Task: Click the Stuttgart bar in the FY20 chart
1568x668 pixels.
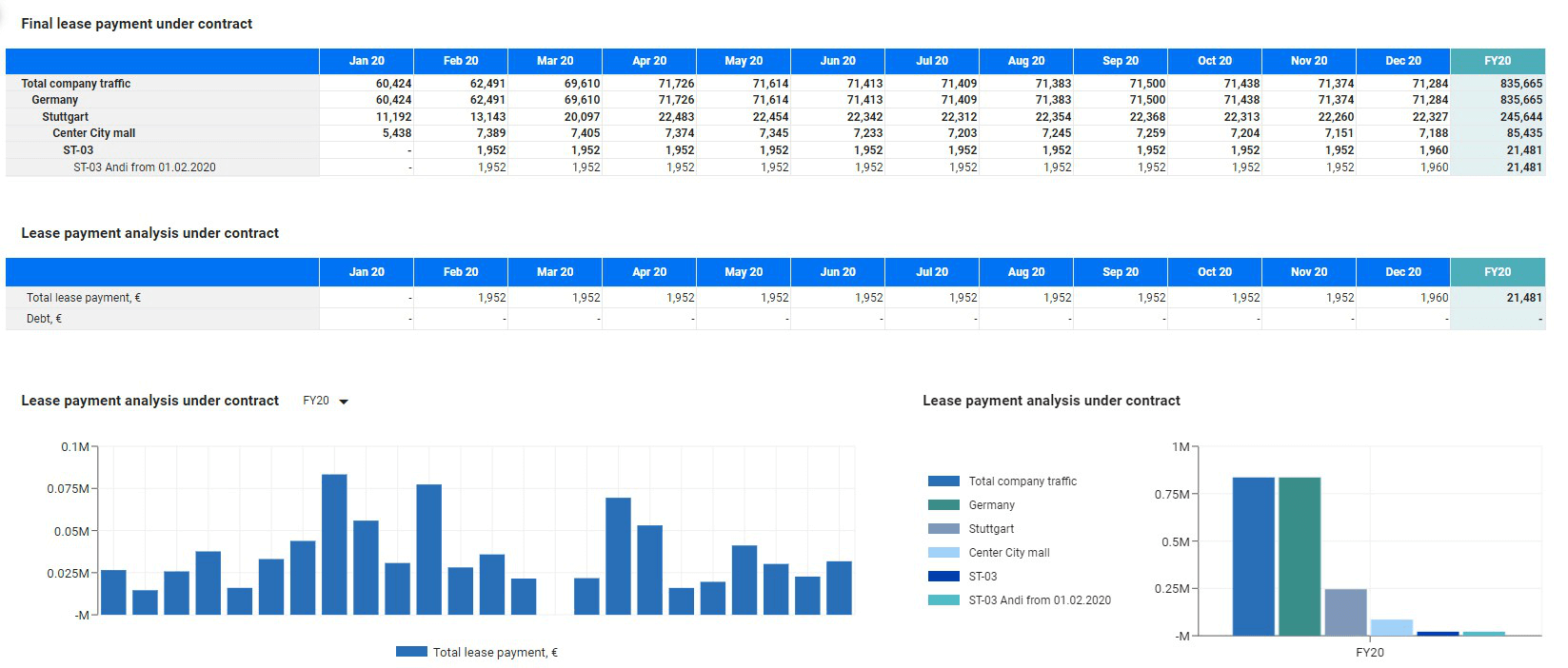Action: tap(1345, 612)
